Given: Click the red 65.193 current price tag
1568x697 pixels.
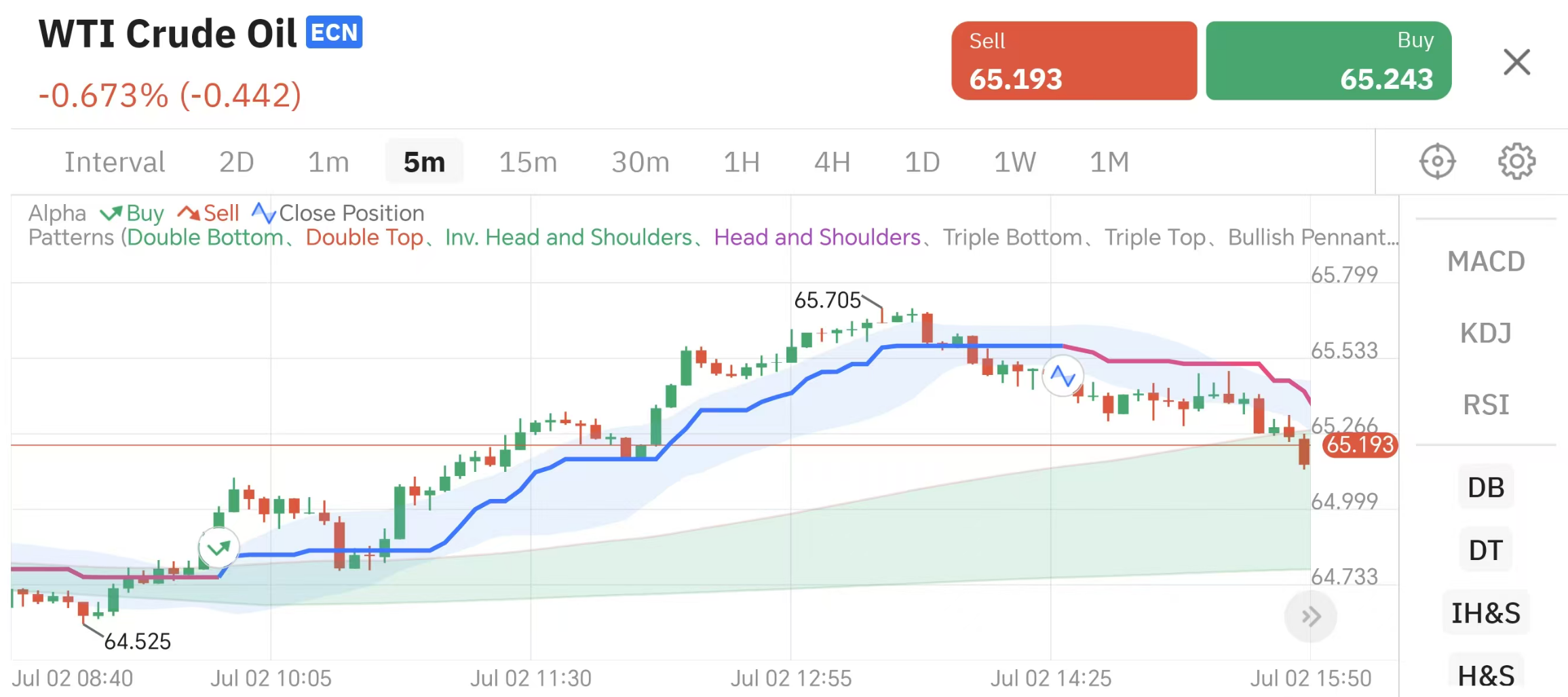Looking at the screenshot, I should (x=1360, y=445).
